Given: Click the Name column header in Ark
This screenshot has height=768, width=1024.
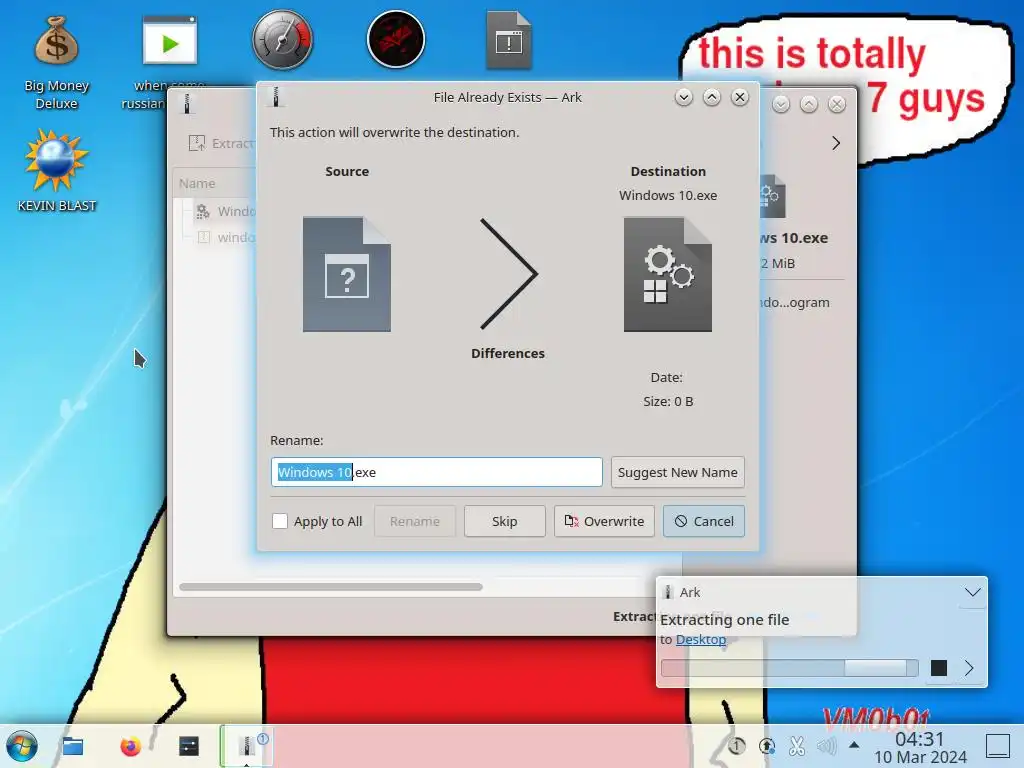Looking at the screenshot, I should (x=197, y=184).
